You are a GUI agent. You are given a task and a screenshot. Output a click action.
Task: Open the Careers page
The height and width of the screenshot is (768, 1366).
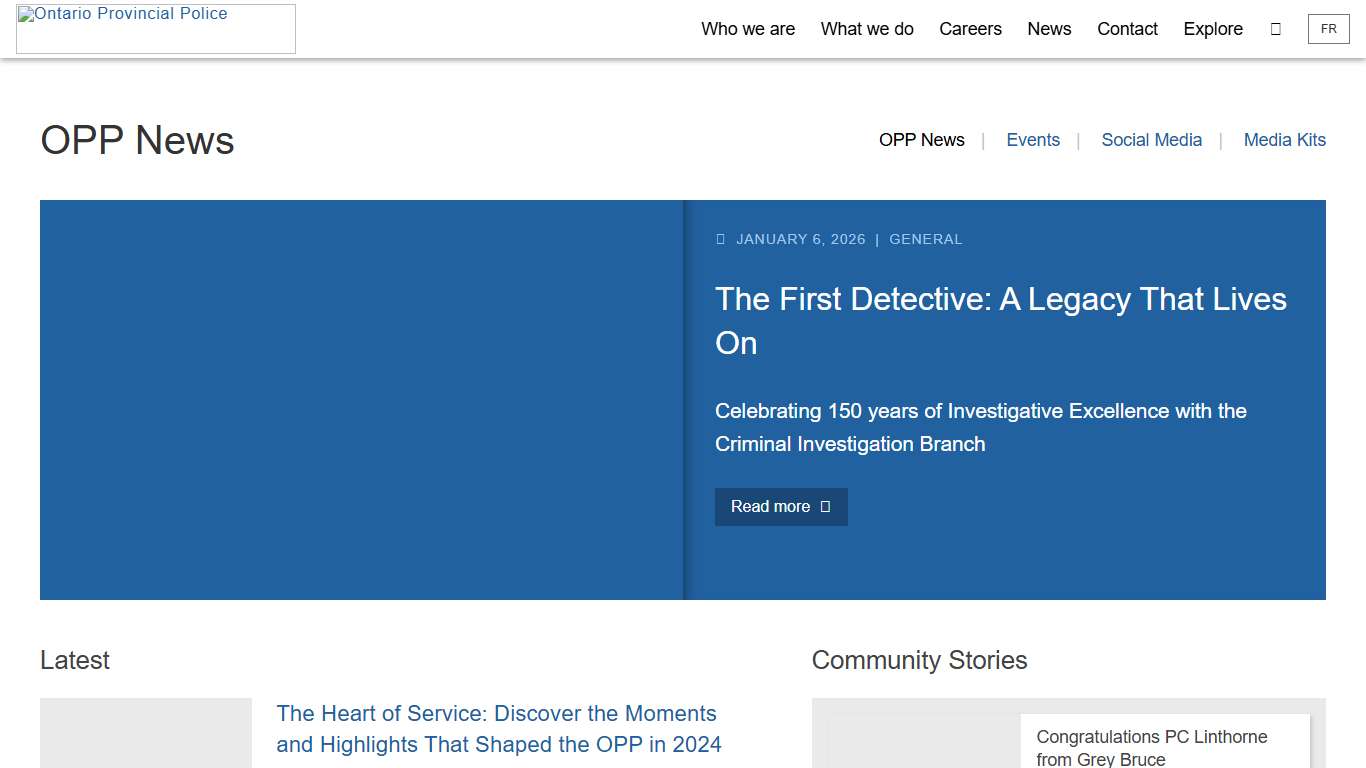click(x=970, y=29)
